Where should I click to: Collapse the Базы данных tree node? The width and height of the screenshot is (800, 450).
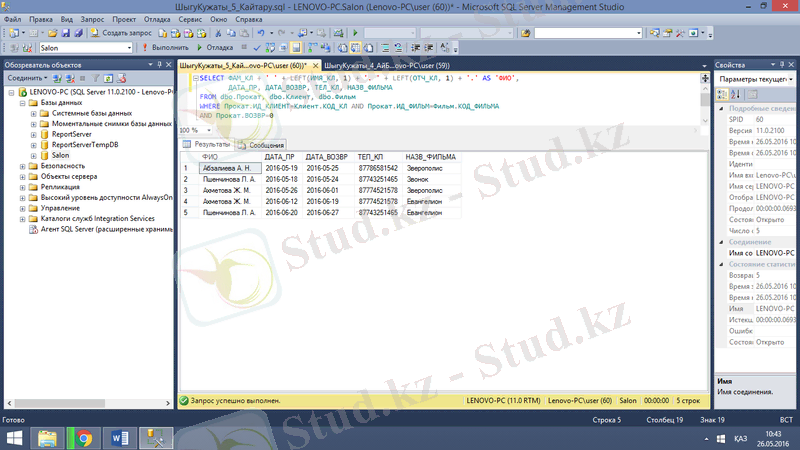click(23, 102)
